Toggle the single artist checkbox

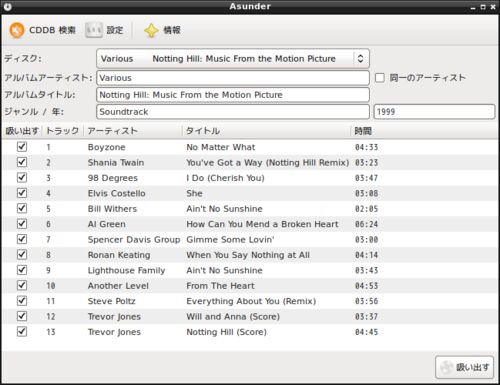[x=380, y=78]
